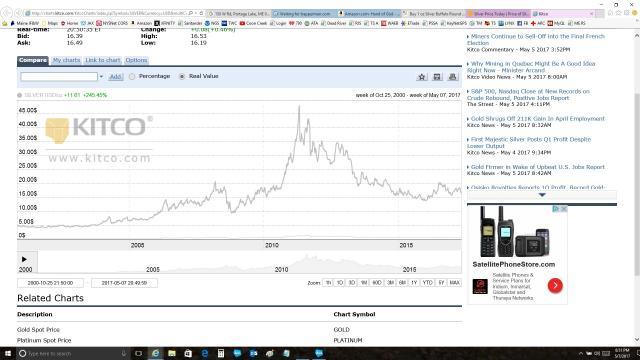Open File Explorer from the taskbar

[x=172, y=353]
